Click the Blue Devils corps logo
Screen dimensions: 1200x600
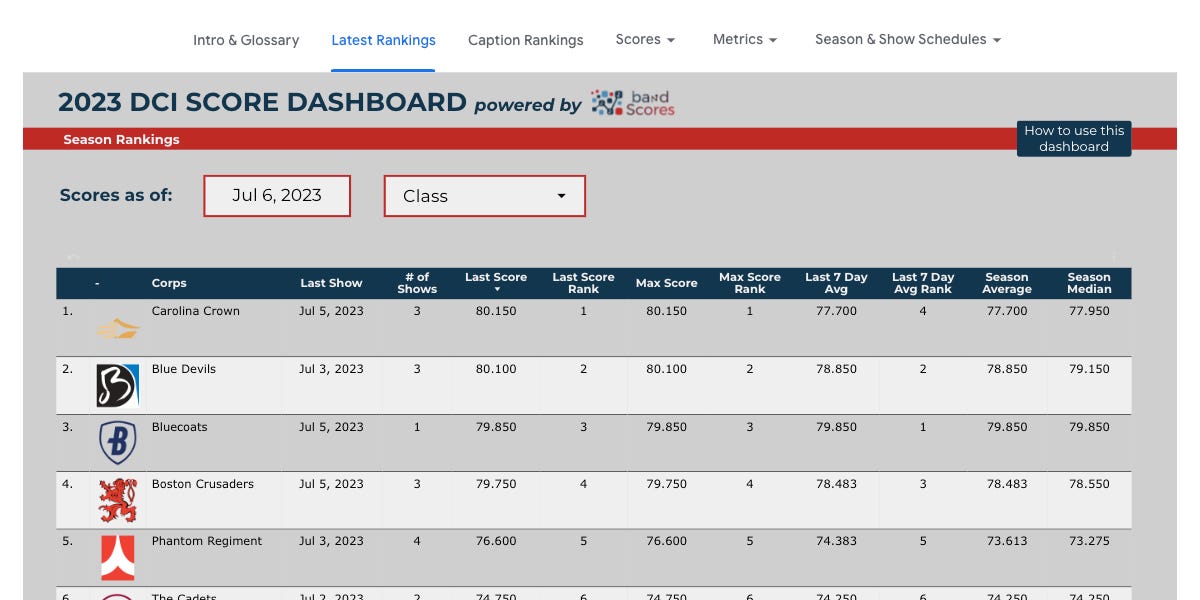(x=117, y=385)
